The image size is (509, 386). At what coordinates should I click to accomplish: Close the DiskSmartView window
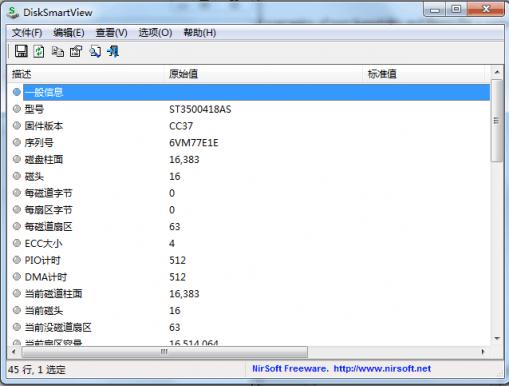point(486,9)
